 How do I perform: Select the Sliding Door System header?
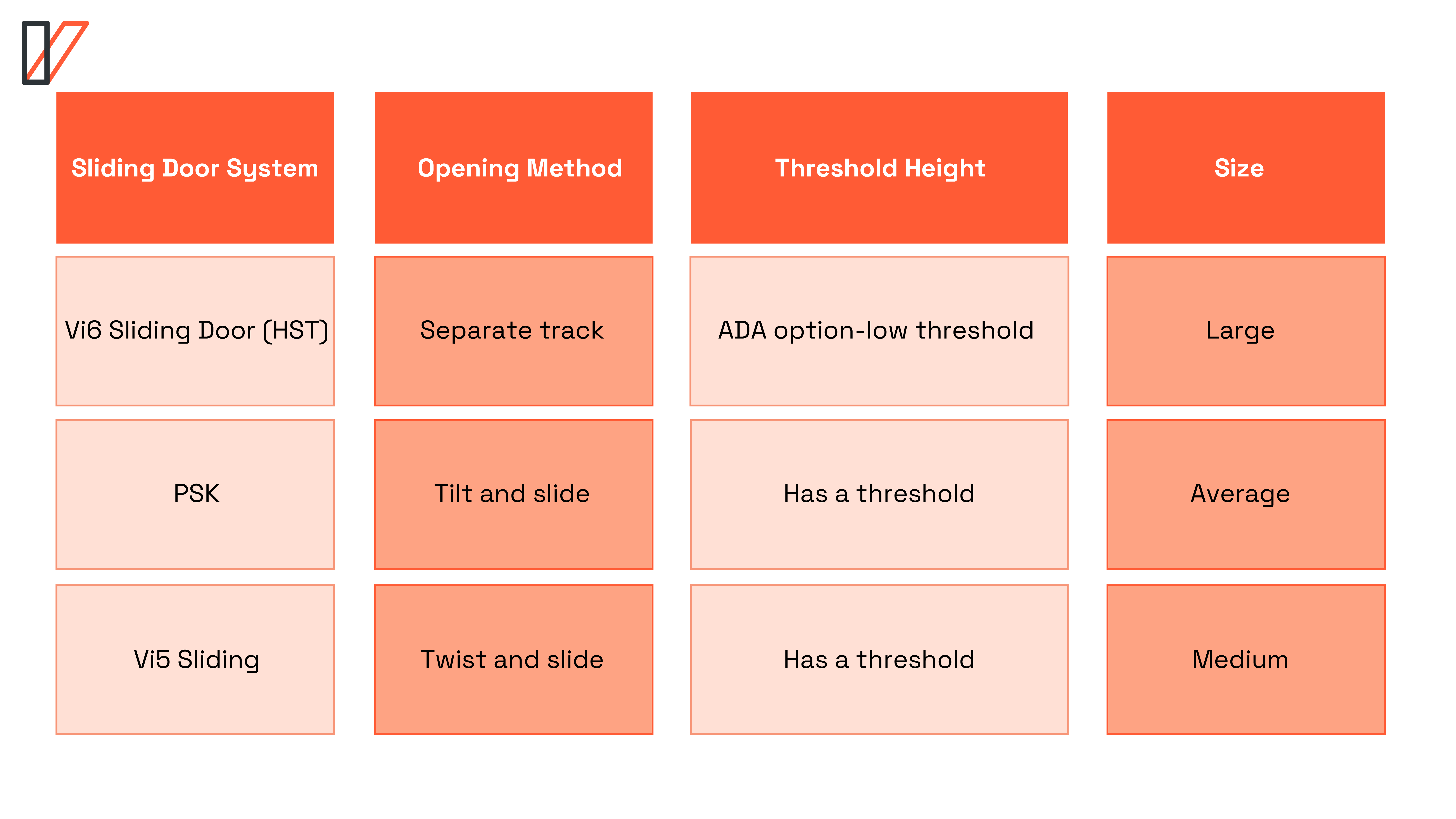[195, 168]
